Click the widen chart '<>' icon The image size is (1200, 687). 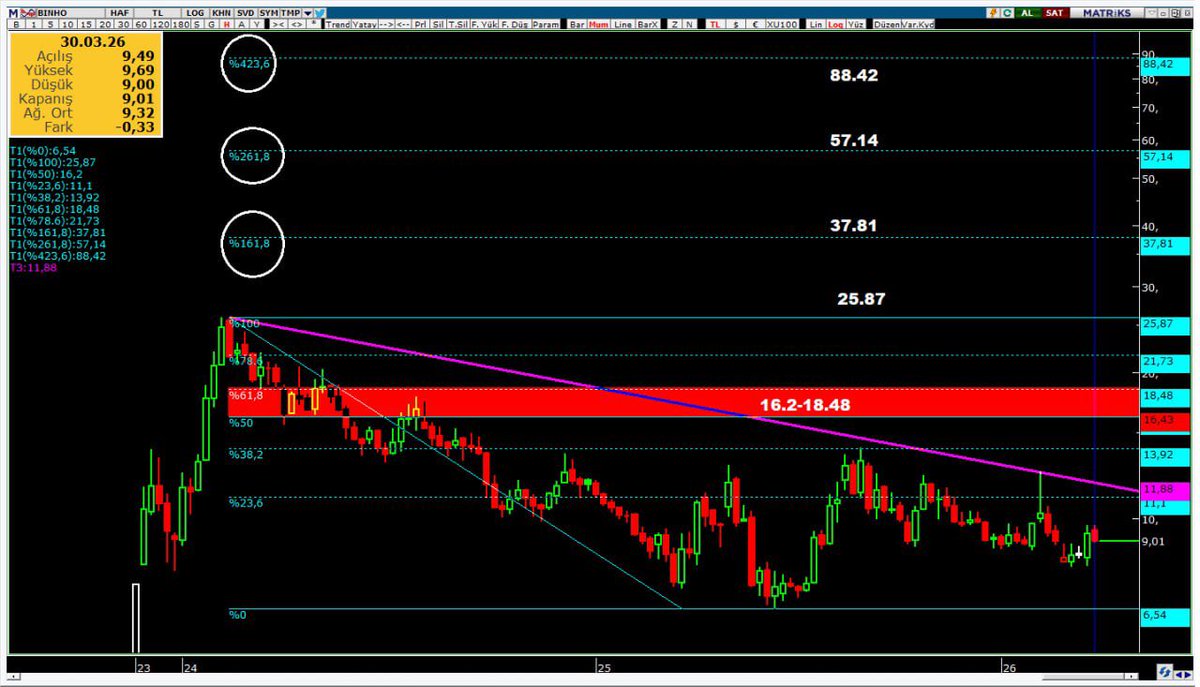coord(297,24)
